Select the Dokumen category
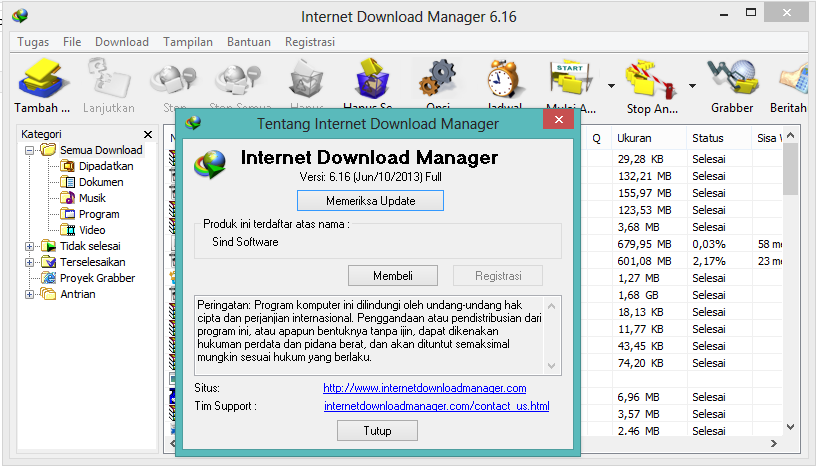The image size is (816, 467). coord(101,182)
